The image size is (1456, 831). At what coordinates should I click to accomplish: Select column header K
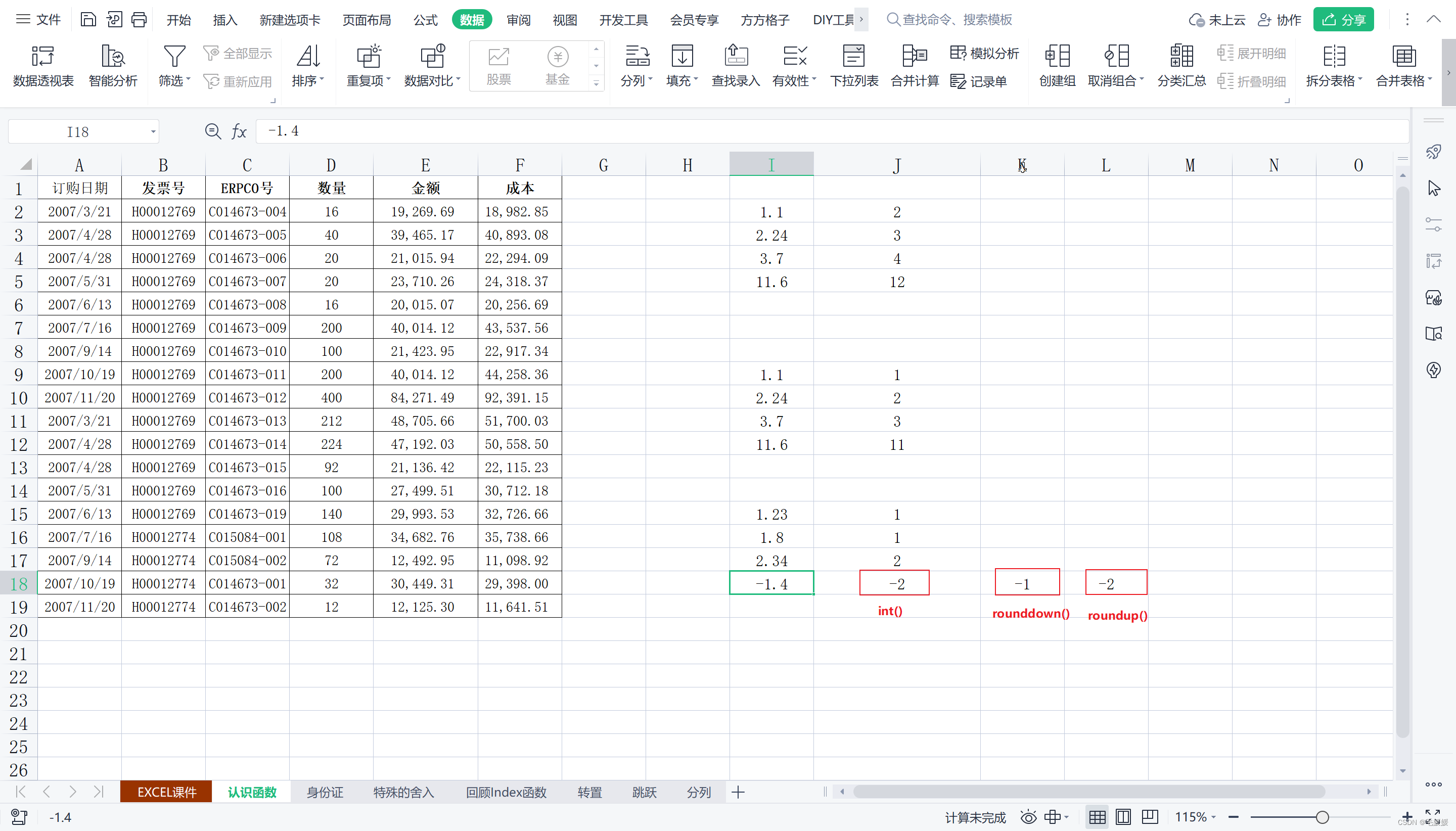1022,165
